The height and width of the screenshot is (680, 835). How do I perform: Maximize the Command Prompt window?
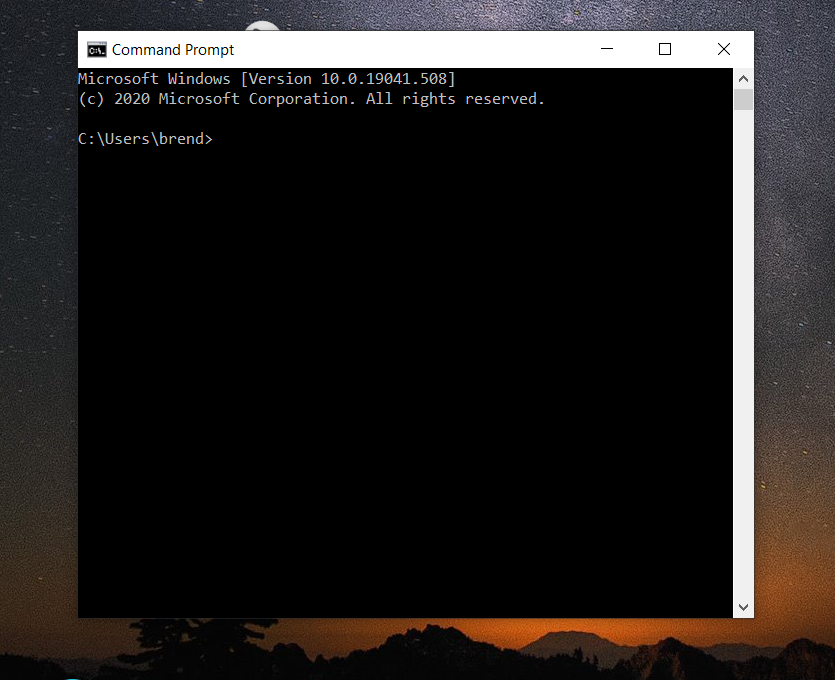[665, 49]
